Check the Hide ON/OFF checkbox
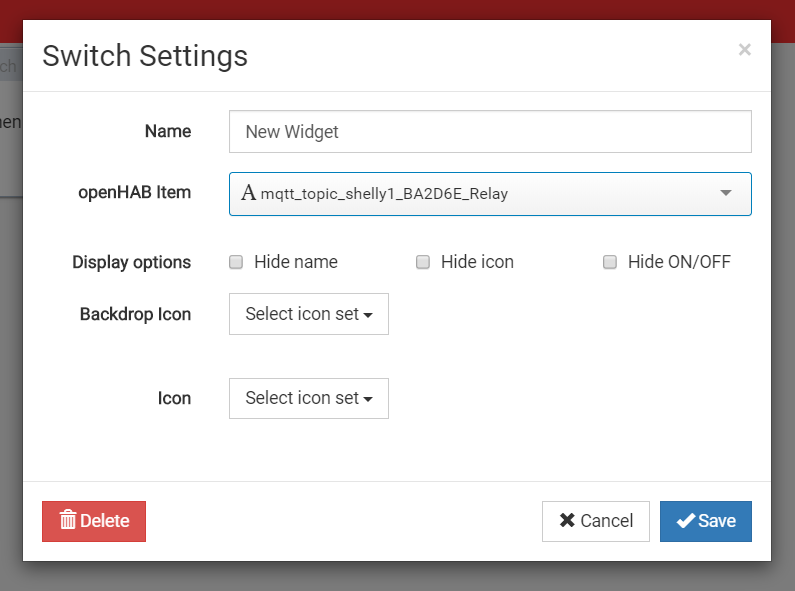The height and width of the screenshot is (591, 795). [610, 262]
